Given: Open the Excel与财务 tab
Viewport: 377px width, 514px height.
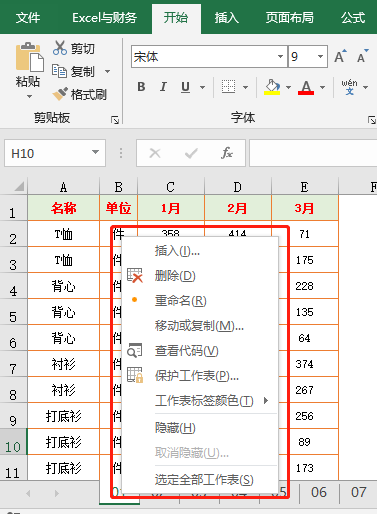Looking at the screenshot, I should pos(104,18).
